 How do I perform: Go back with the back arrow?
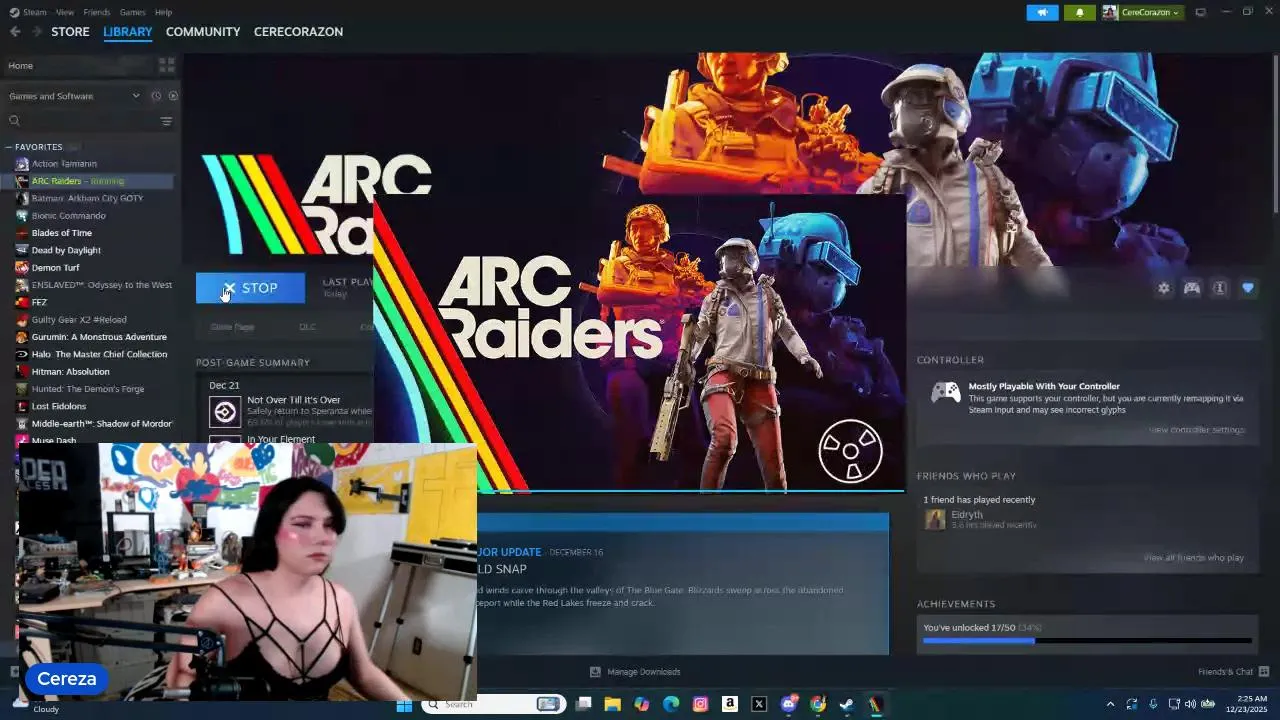pyautogui.click(x=15, y=32)
